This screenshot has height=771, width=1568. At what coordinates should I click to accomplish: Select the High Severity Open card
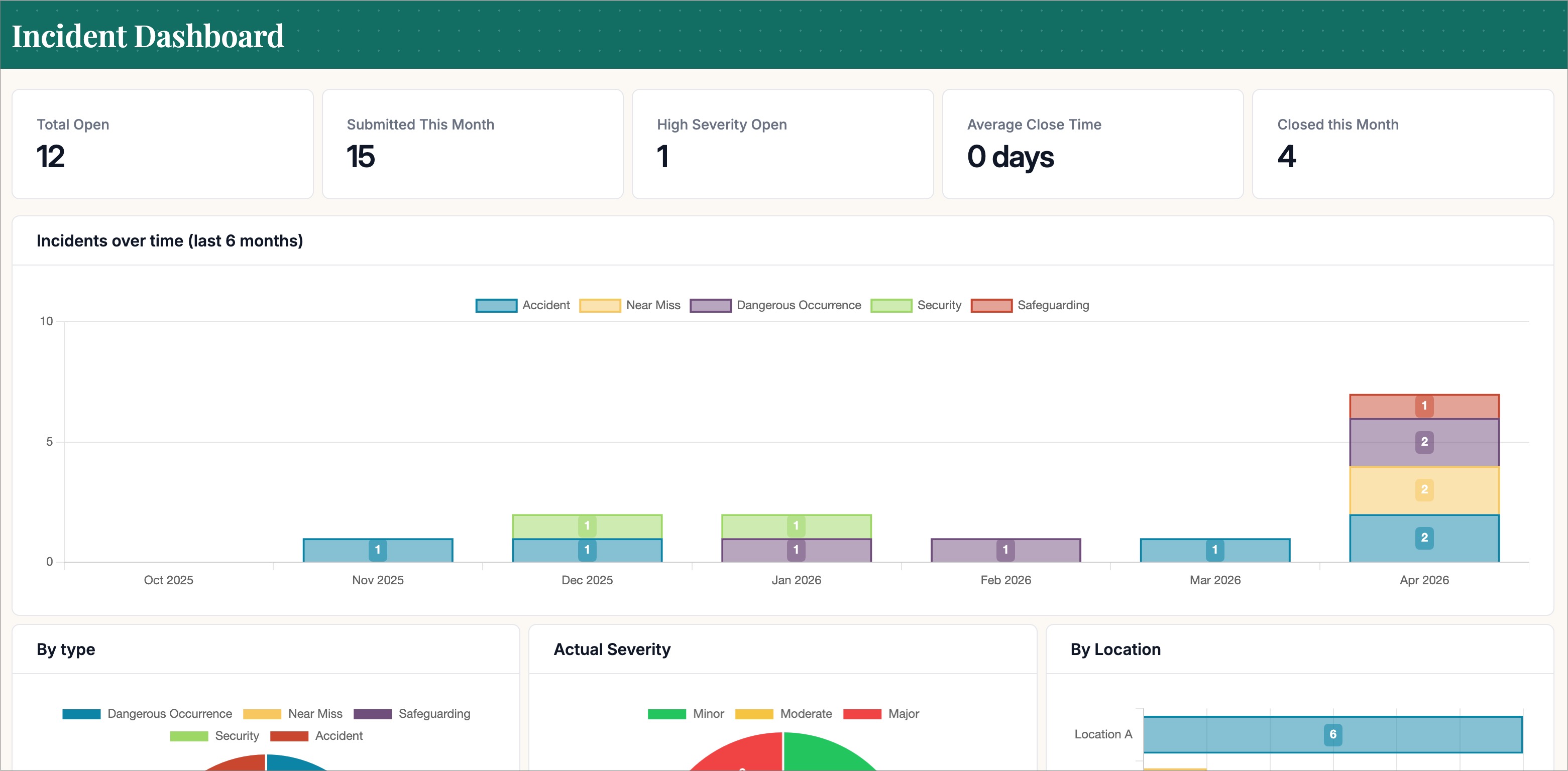coord(782,144)
